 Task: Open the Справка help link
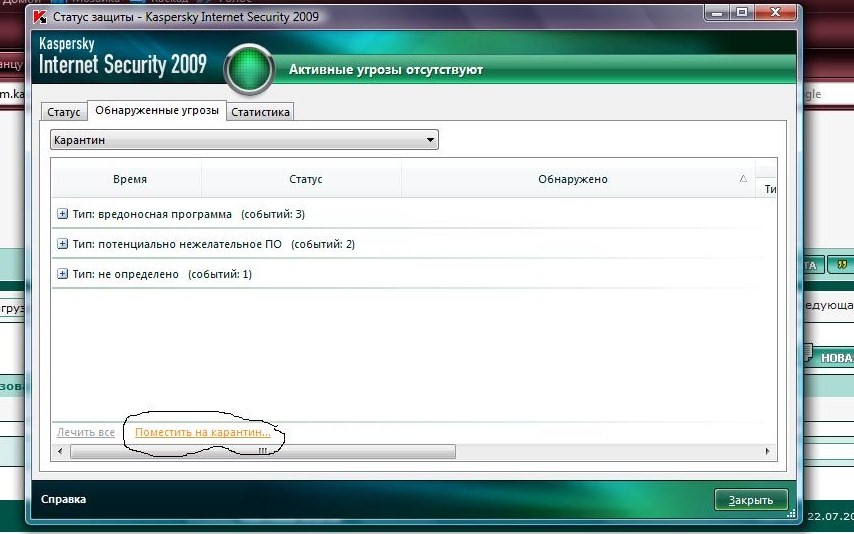(x=64, y=499)
